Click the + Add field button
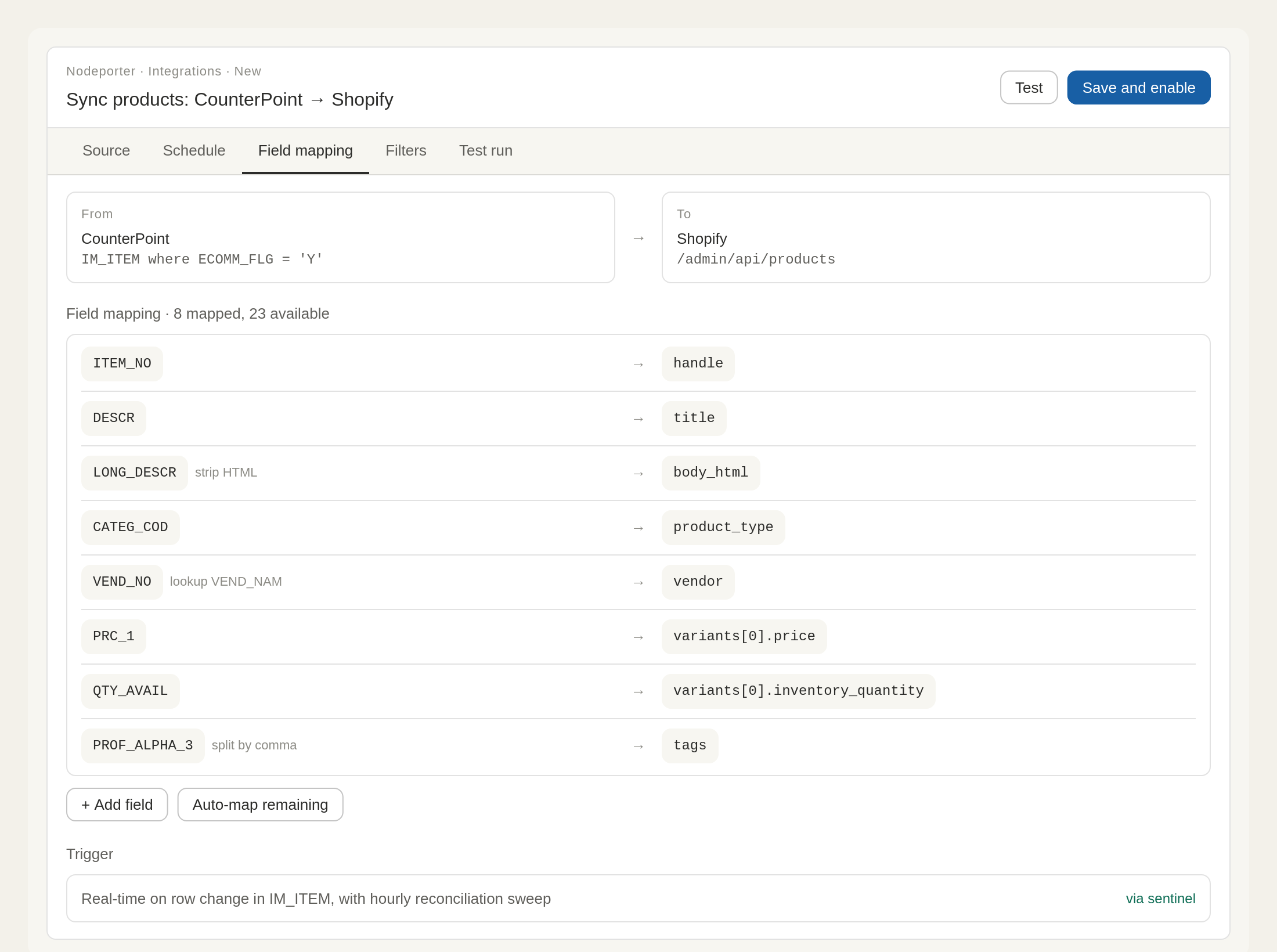 tap(117, 805)
